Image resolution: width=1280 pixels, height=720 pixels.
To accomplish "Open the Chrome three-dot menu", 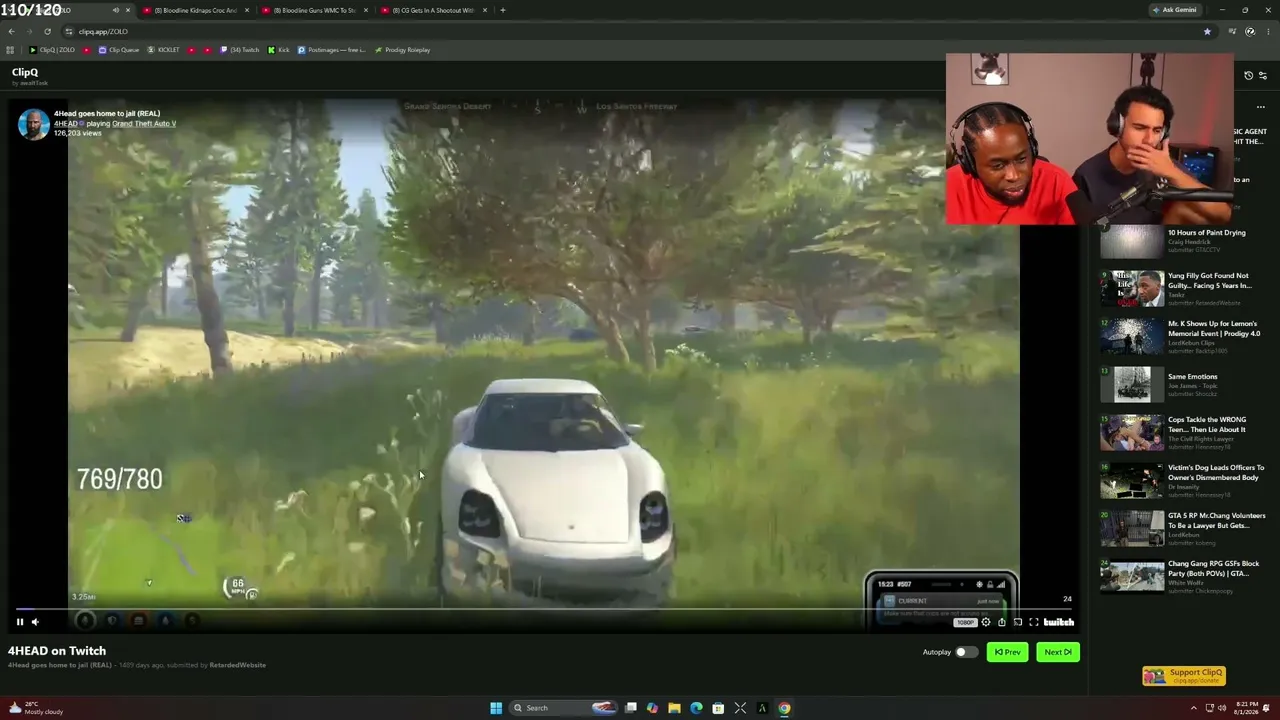I will tap(1266, 31).
